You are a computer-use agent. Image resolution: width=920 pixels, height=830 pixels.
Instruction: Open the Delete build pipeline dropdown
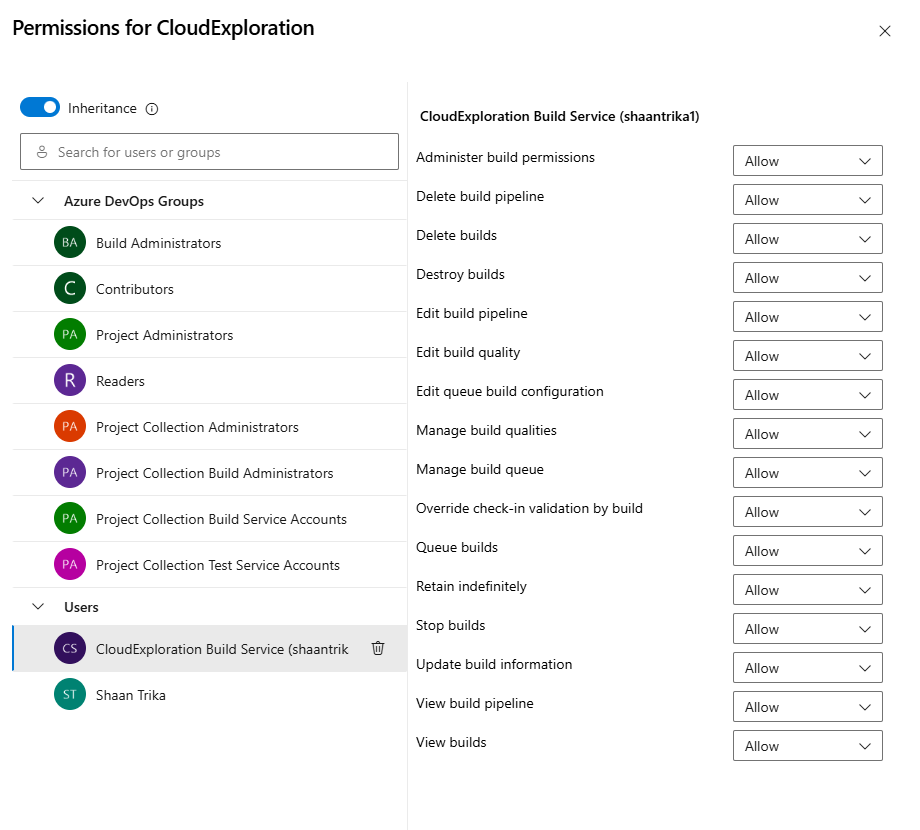[807, 200]
